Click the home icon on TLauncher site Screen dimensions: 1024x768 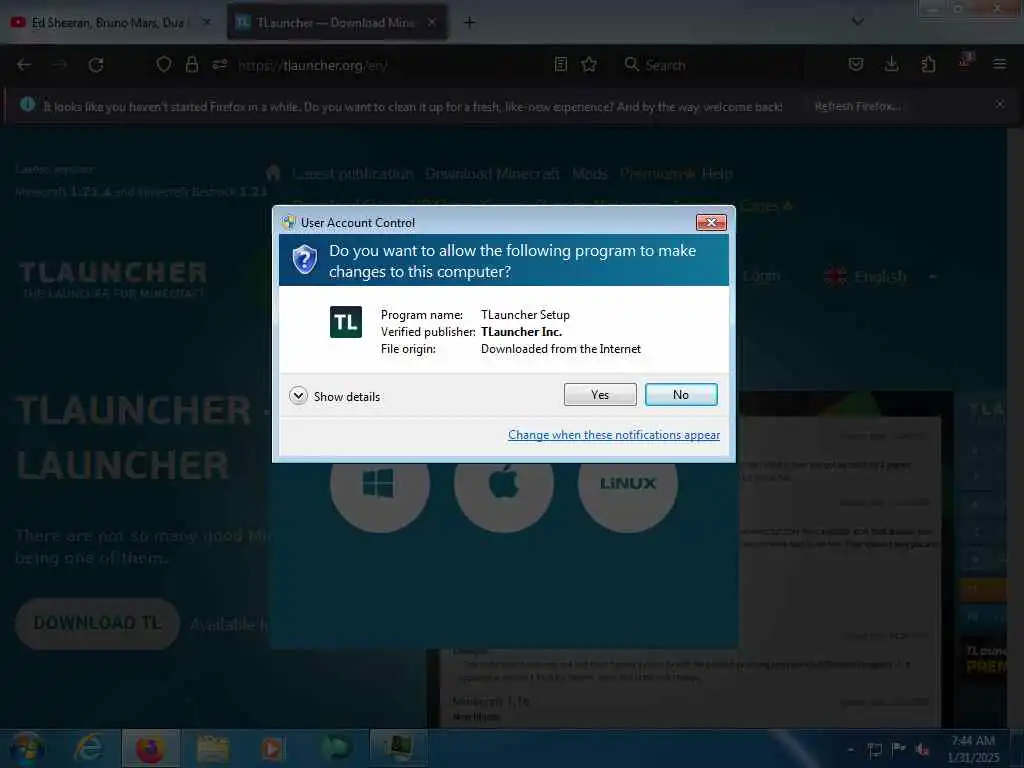coord(273,173)
